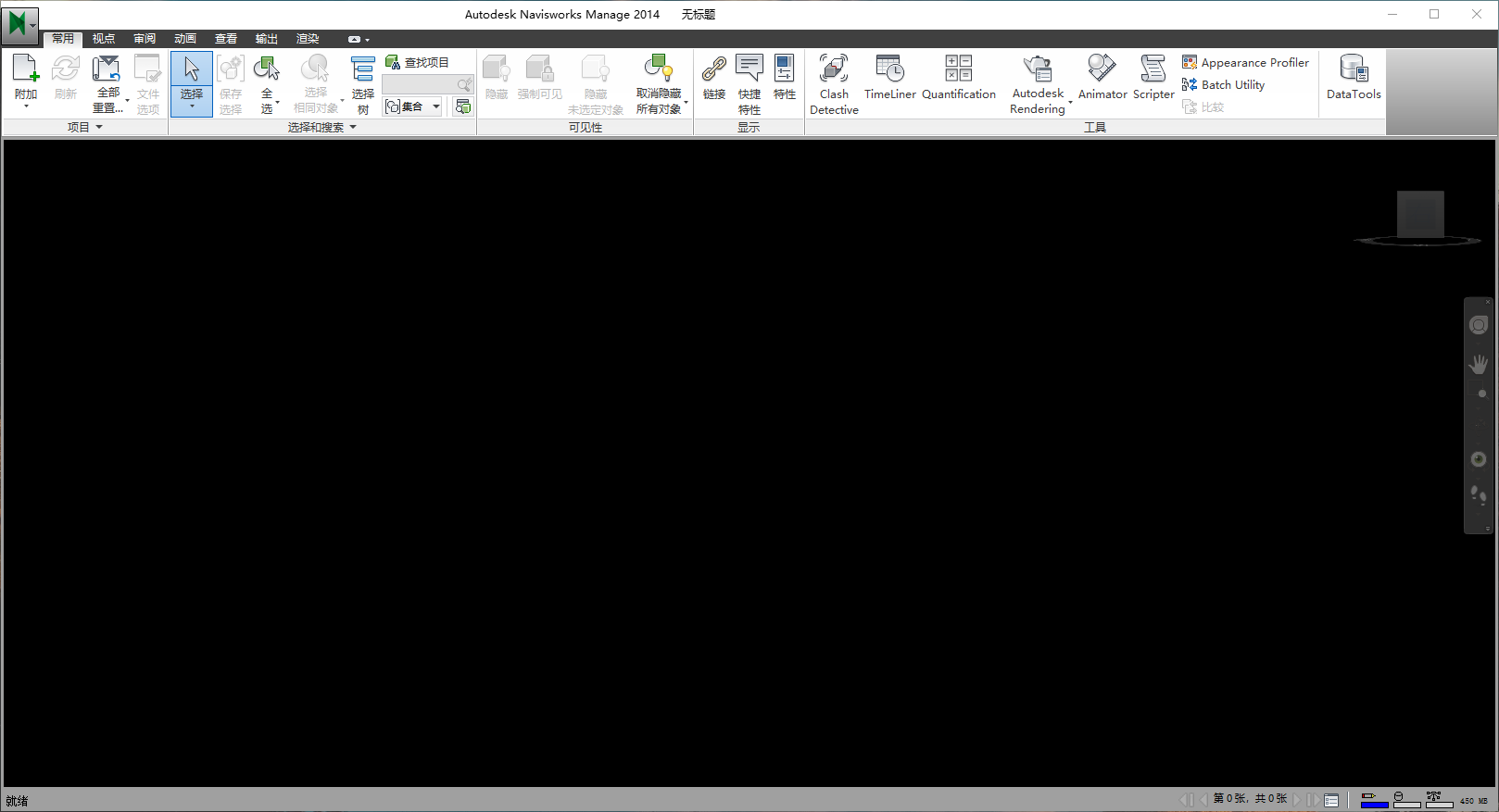Open the Clash Detective tool
The width and height of the screenshot is (1499, 812).
click(x=834, y=84)
